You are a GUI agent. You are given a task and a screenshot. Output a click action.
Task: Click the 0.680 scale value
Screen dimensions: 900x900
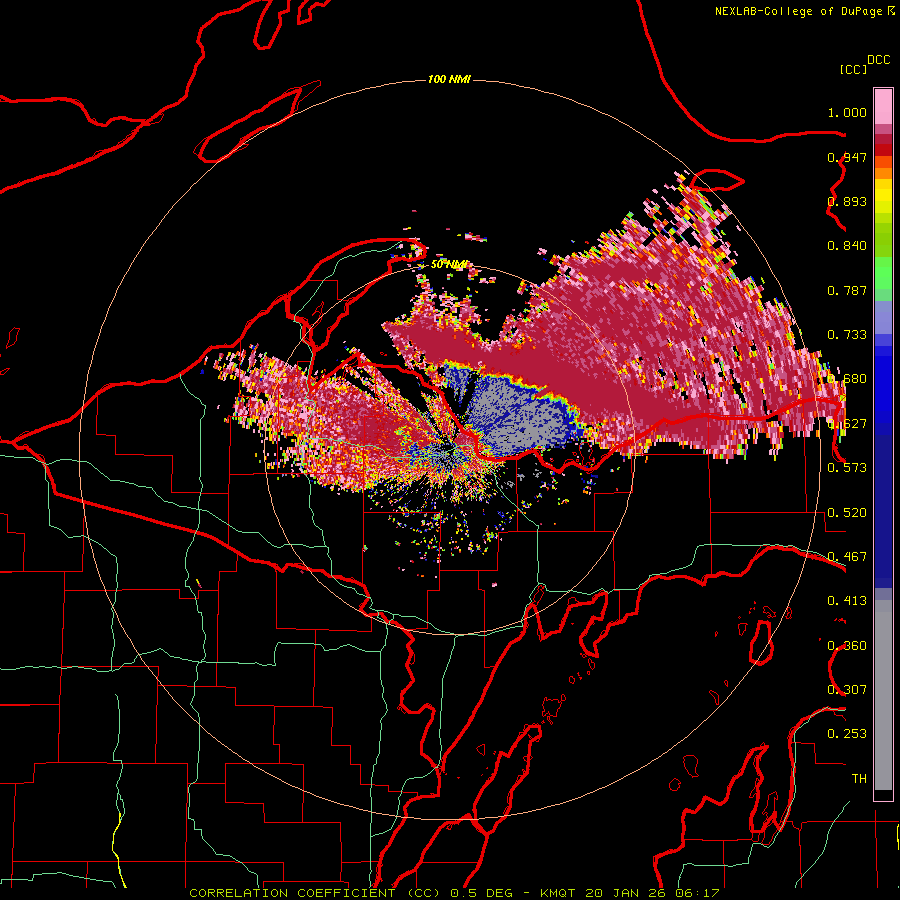[847, 379]
